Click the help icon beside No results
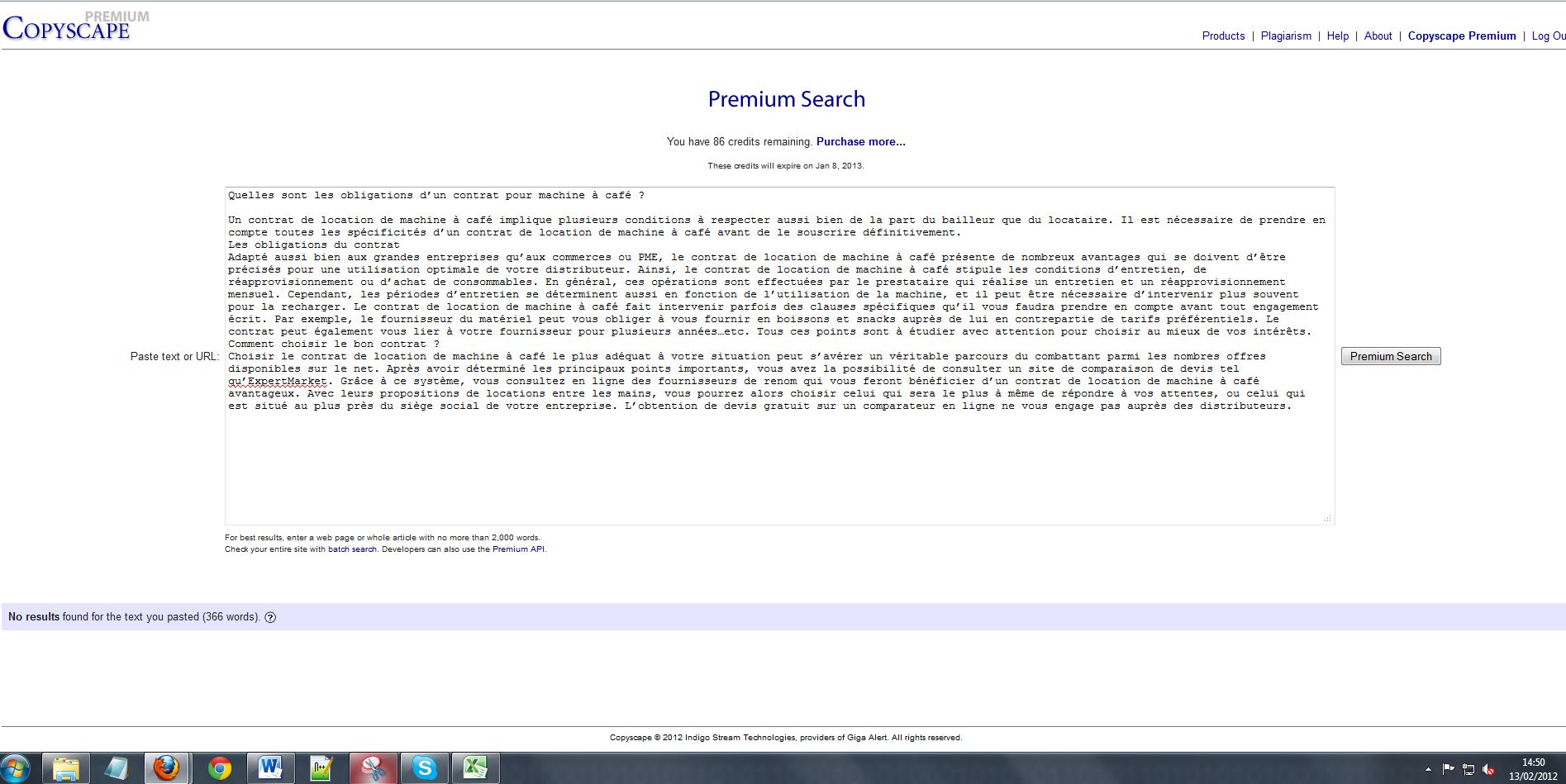This screenshot has height=784, width=1566. coord(270,617)
